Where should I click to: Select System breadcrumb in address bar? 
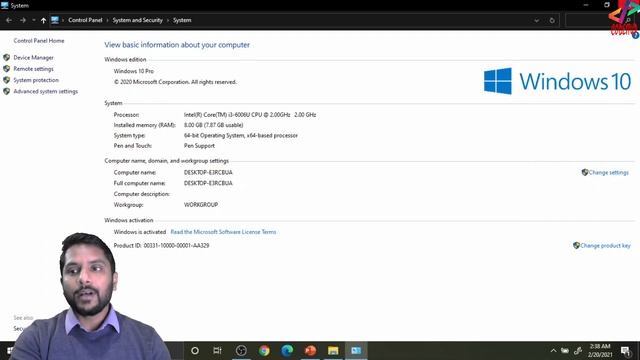click(182, 20)
